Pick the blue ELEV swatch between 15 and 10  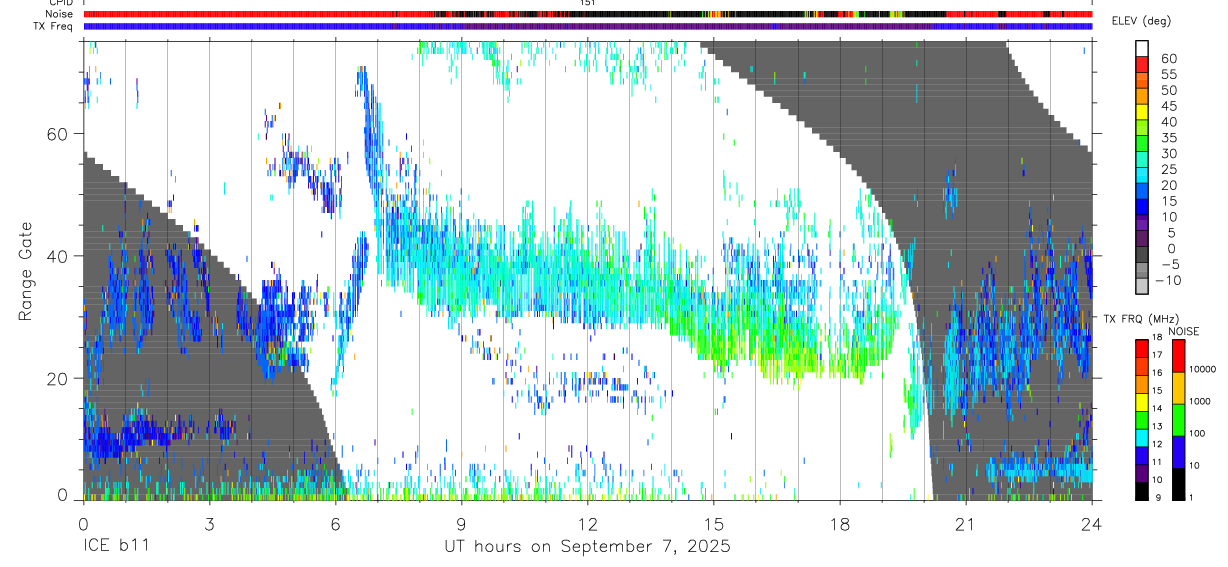click(x=1142, y=208)
